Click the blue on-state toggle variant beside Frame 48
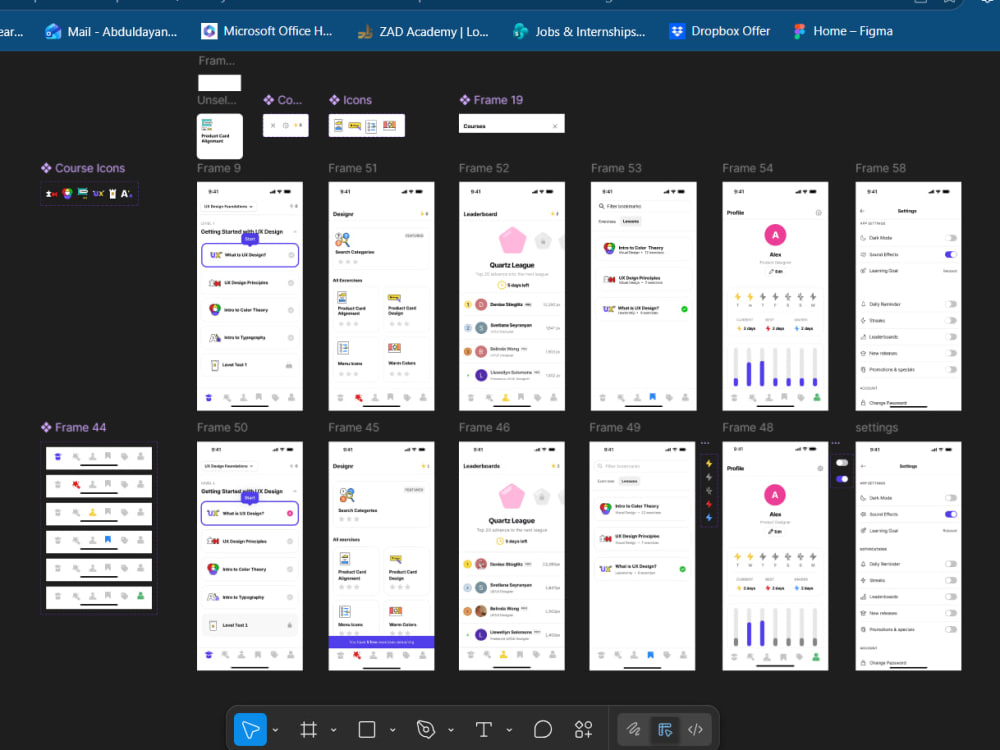Image resolution: width=1000 pixels, height=750 pixels. [x=842, y=478]
